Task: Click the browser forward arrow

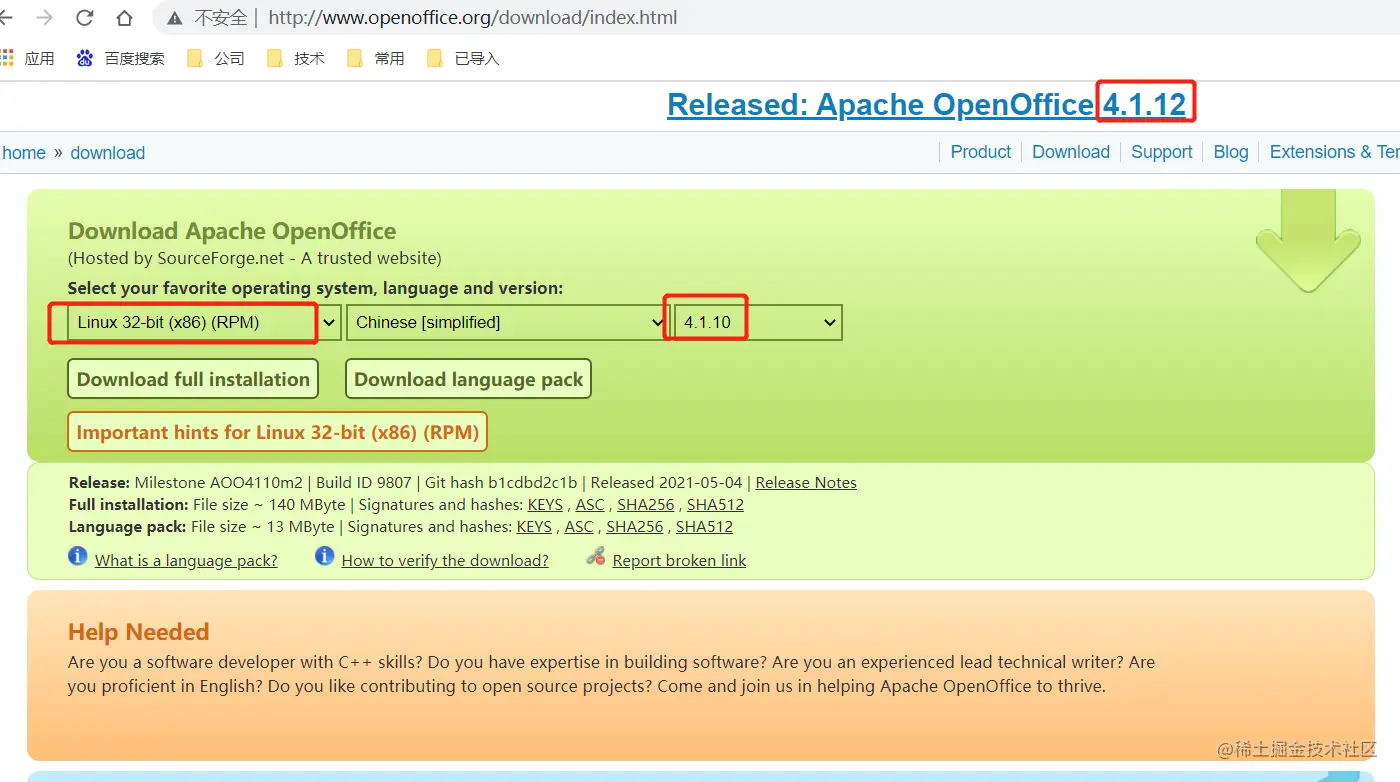Action: tap(44, 18)
